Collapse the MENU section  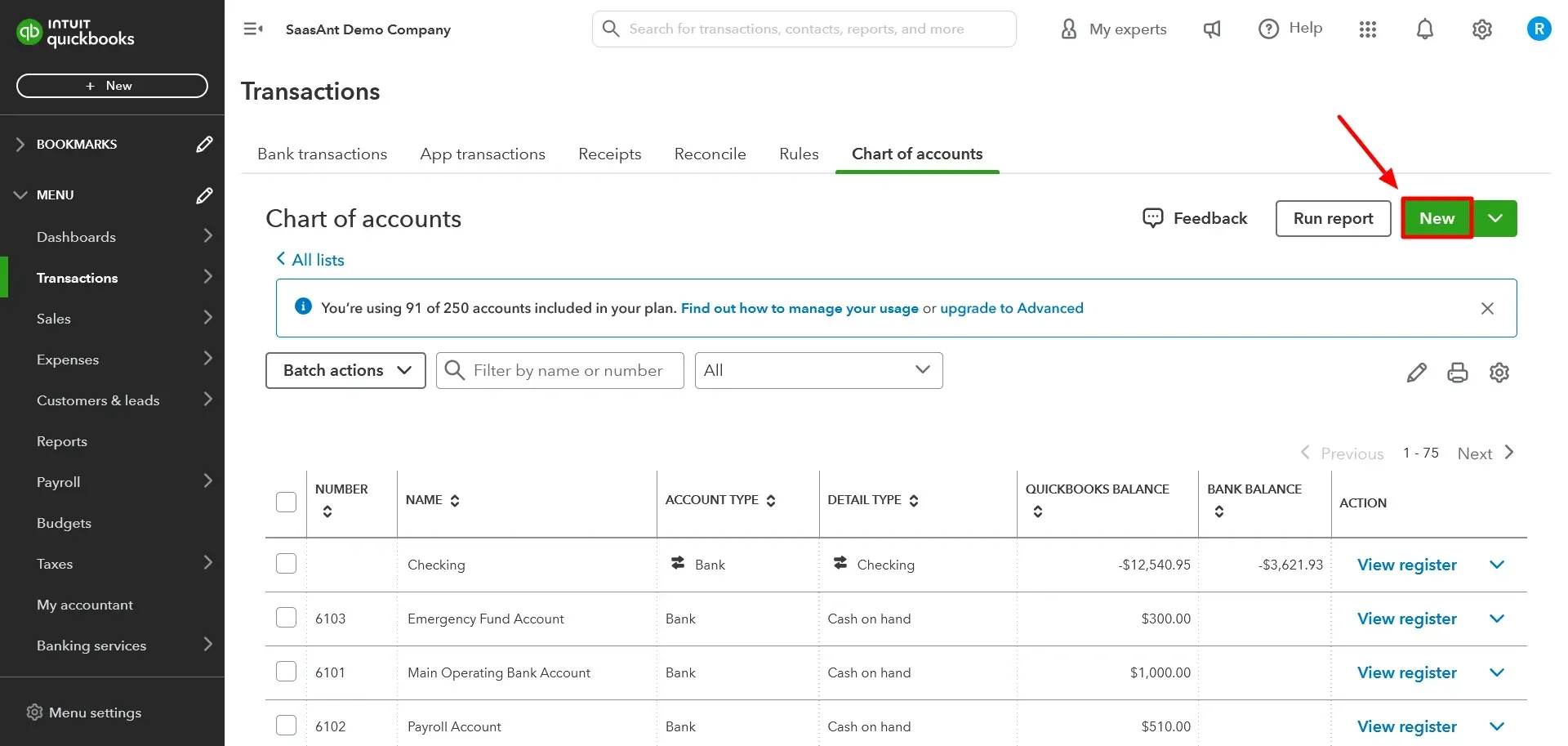(x=20, y=195)
